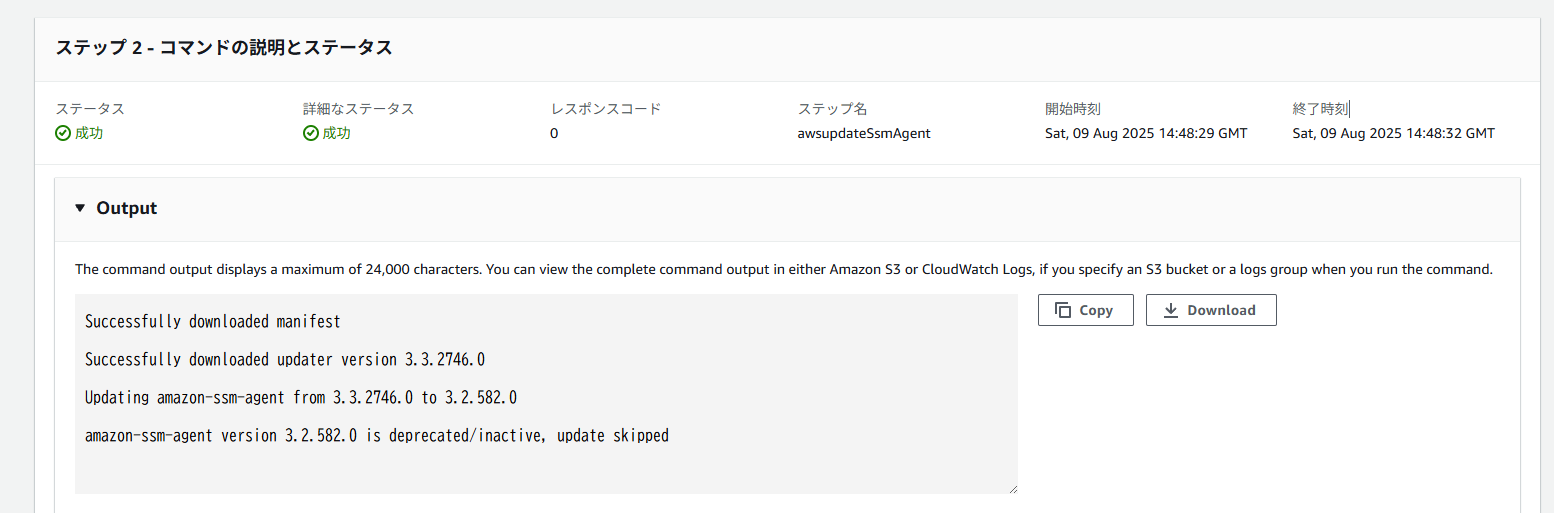Click the output text area resize handle

pos(1012,488)
